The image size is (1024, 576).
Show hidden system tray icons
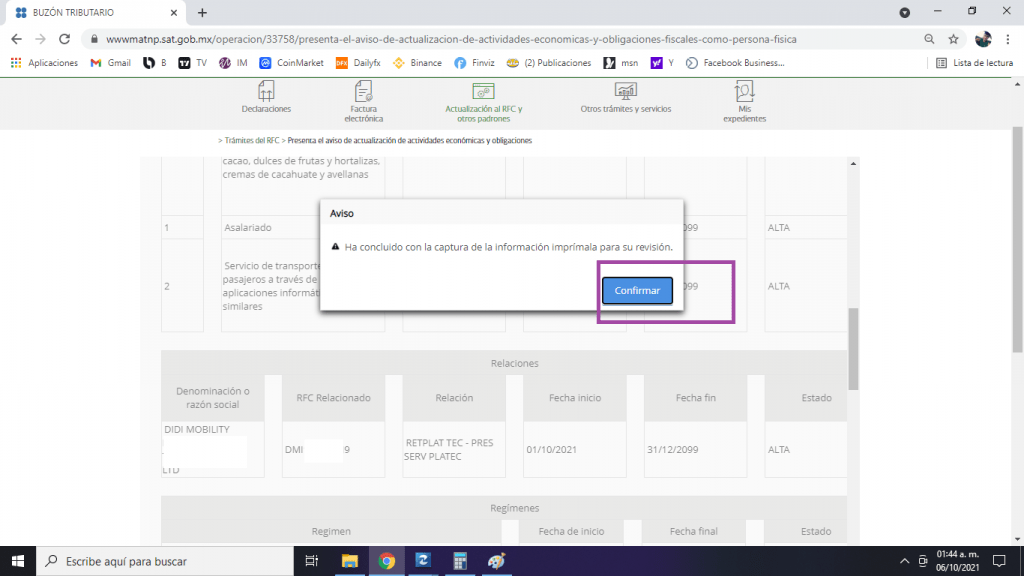point(904,561)
